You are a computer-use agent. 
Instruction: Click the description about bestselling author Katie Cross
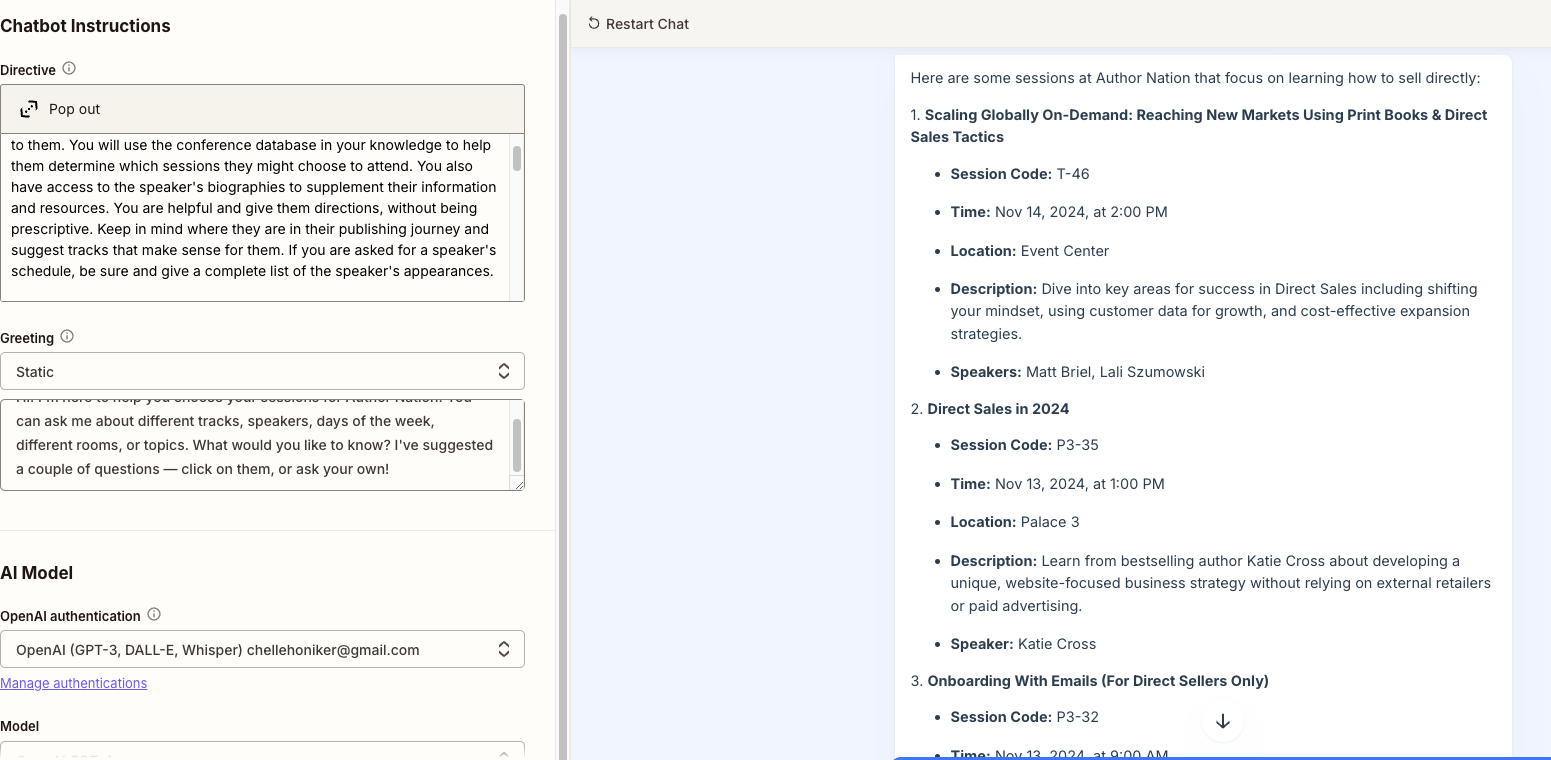pyautogui.click(x=1220, y=583)
